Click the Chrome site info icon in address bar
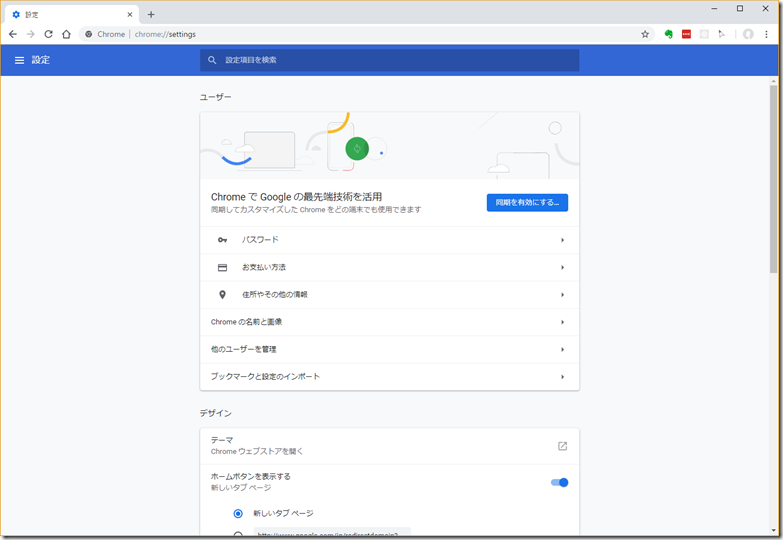The height and width of the screenshot is (540, 783). (x=88, y=34)
